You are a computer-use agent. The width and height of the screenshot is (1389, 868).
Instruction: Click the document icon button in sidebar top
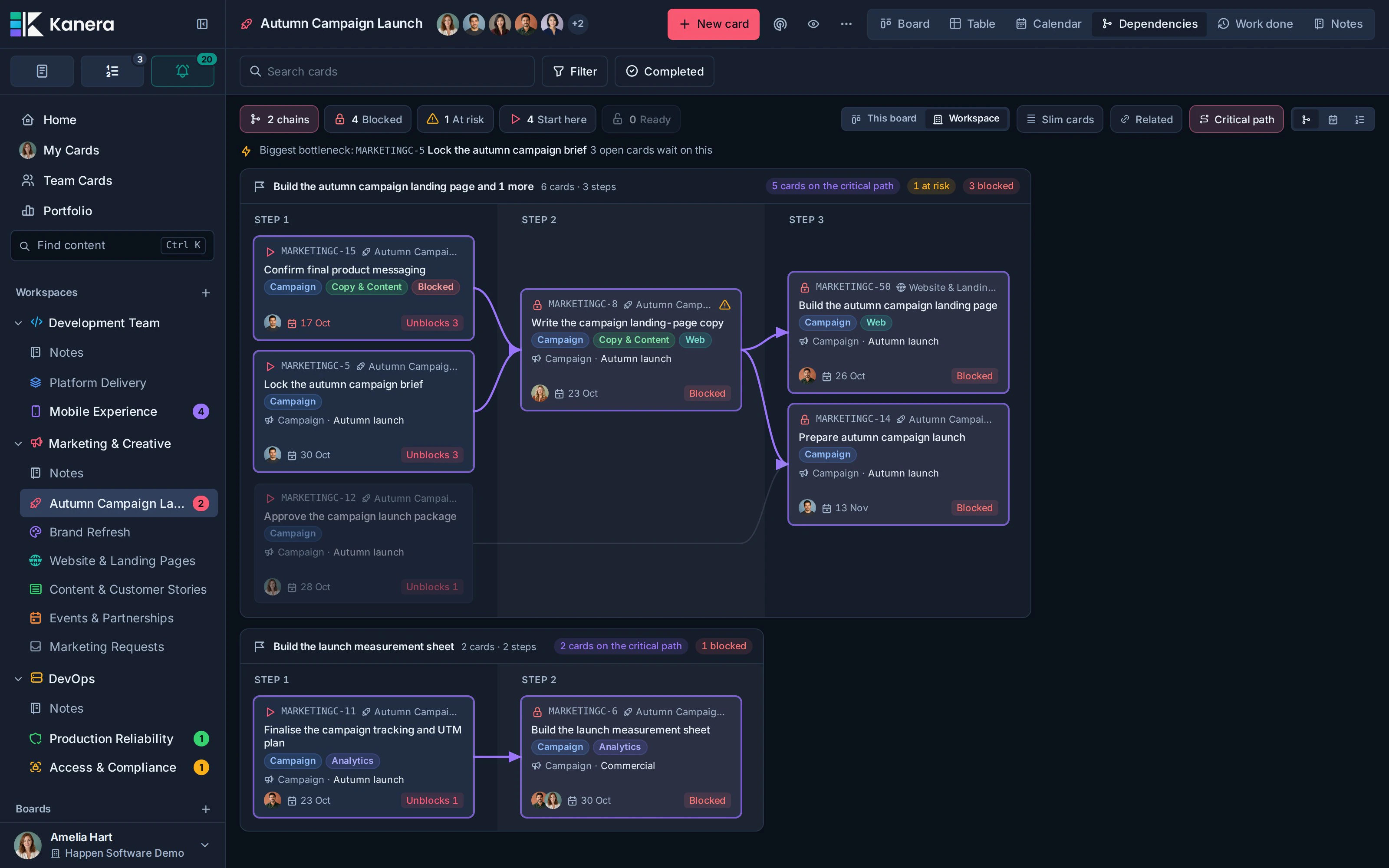[42, 71]
